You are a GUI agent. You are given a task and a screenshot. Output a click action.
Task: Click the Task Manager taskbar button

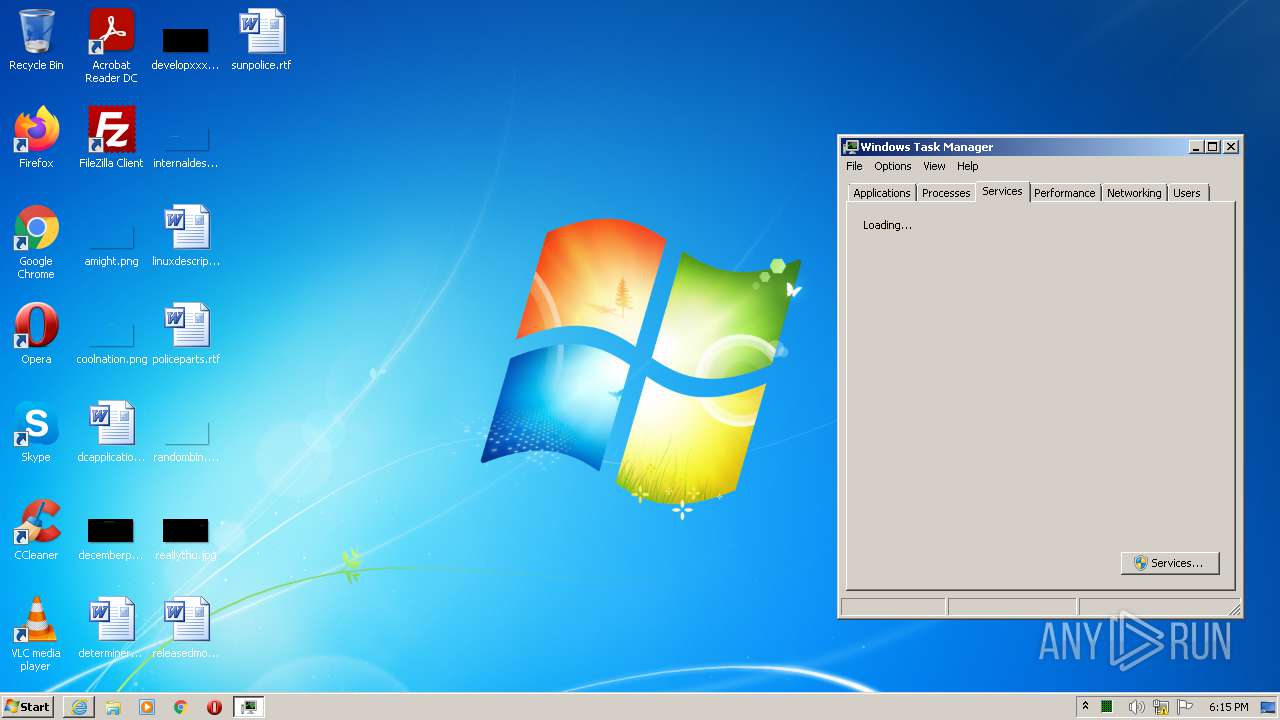[x=248, y=707]
